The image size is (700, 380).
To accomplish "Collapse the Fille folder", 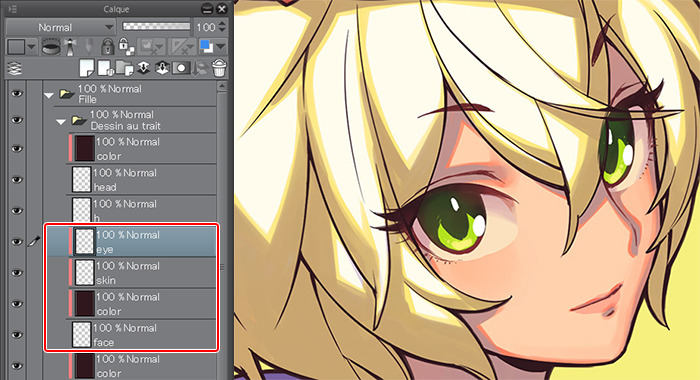I will (49, 95).
